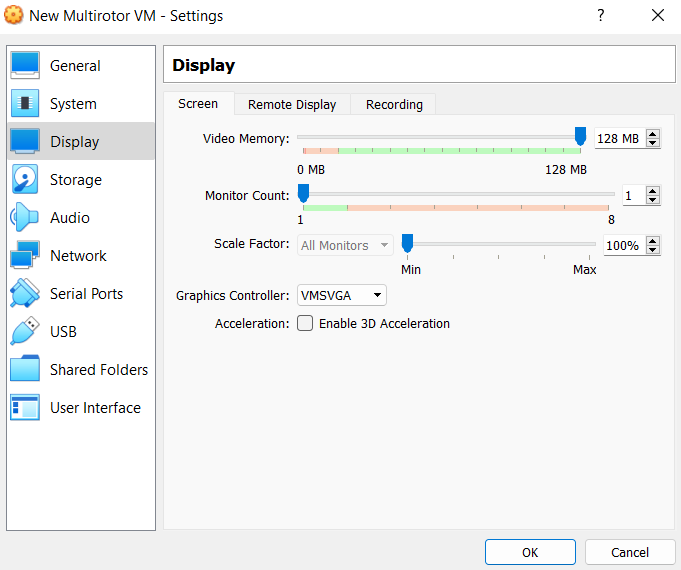Switch to the Remote Display tab
This screenshot has width=681, height=570.
(x=292, y=104)
